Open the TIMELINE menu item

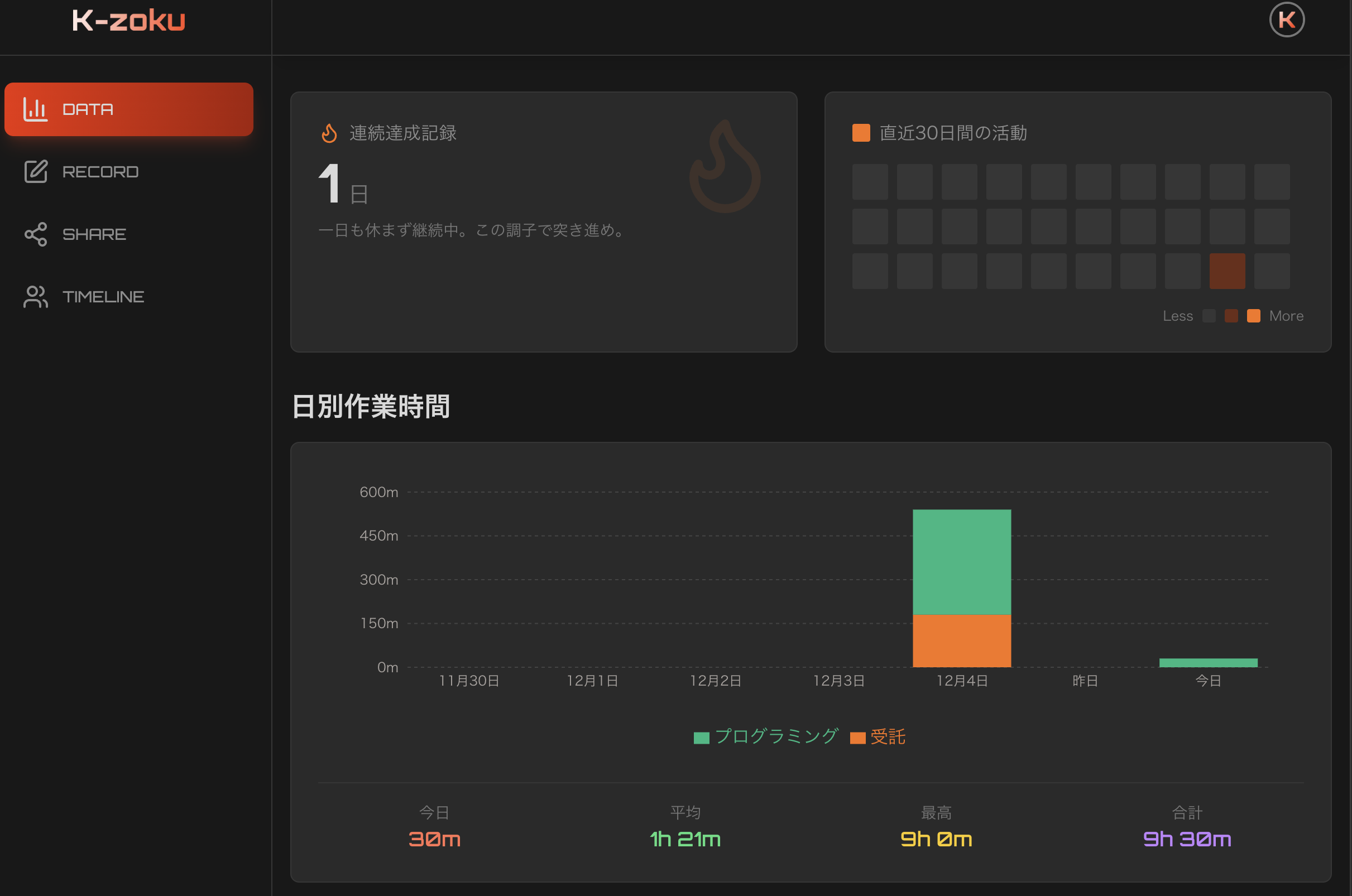point(103,297)
